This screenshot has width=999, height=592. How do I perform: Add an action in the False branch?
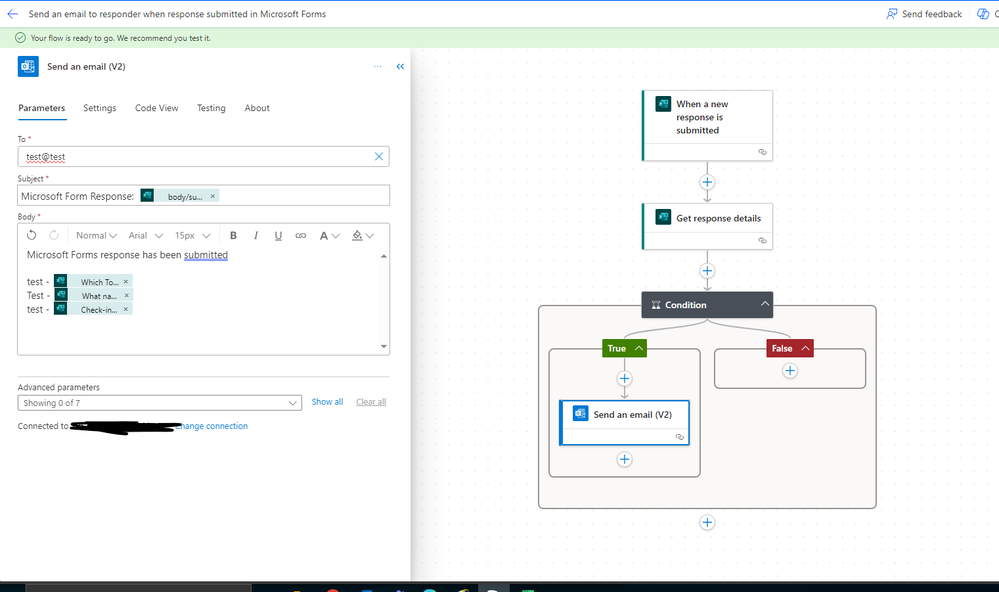(x=790, y=371)
